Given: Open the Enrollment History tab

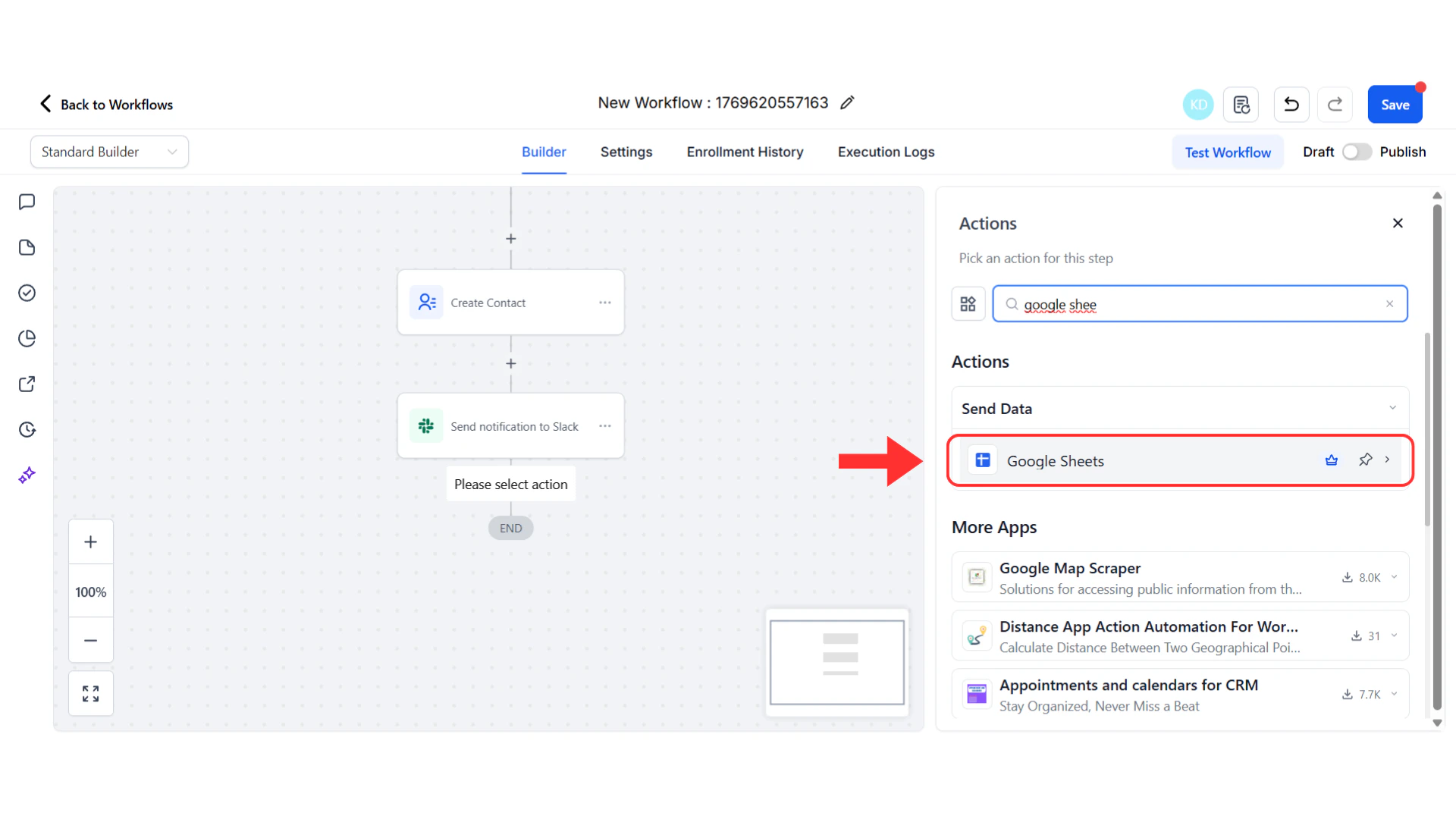Looking at the screenshot, I should coord(745,152).
